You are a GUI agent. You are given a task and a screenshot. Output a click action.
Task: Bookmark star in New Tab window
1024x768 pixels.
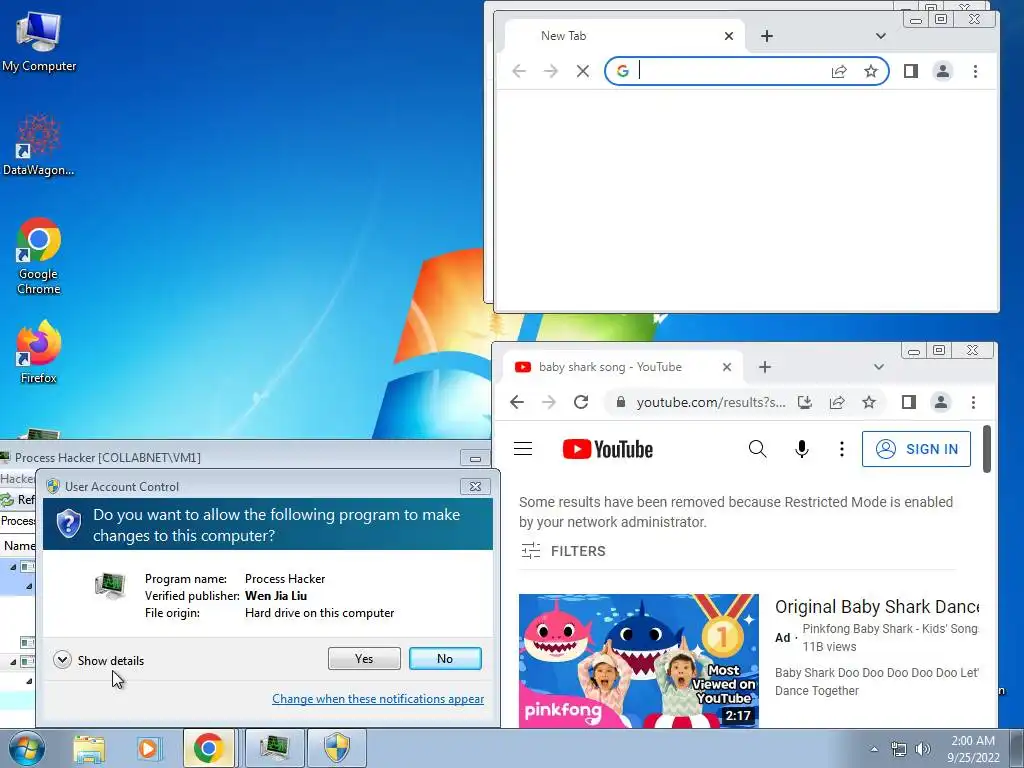[871, 71]
